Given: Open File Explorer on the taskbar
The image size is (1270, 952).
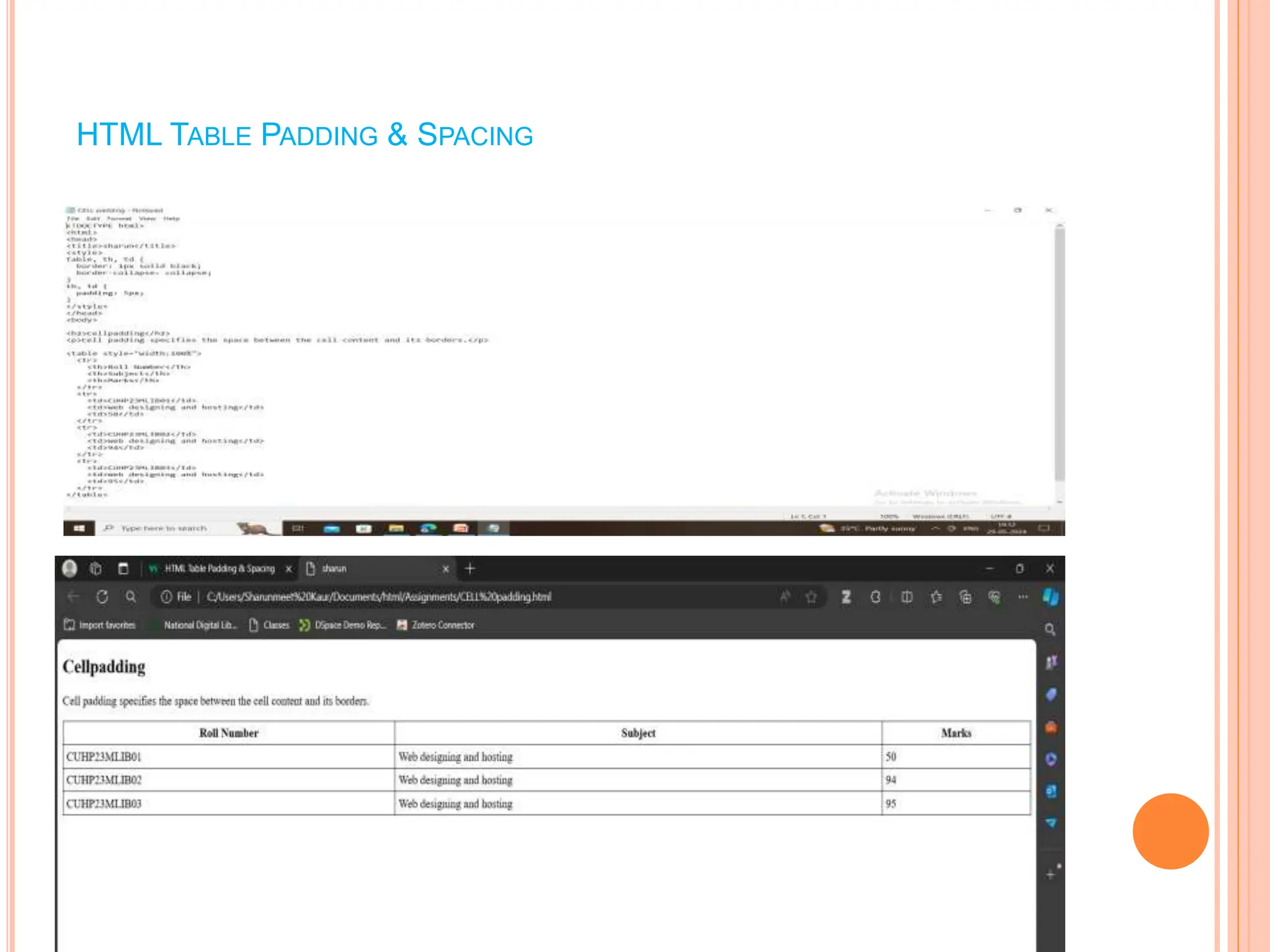Looking at the screenshot, I should [396, 528].
